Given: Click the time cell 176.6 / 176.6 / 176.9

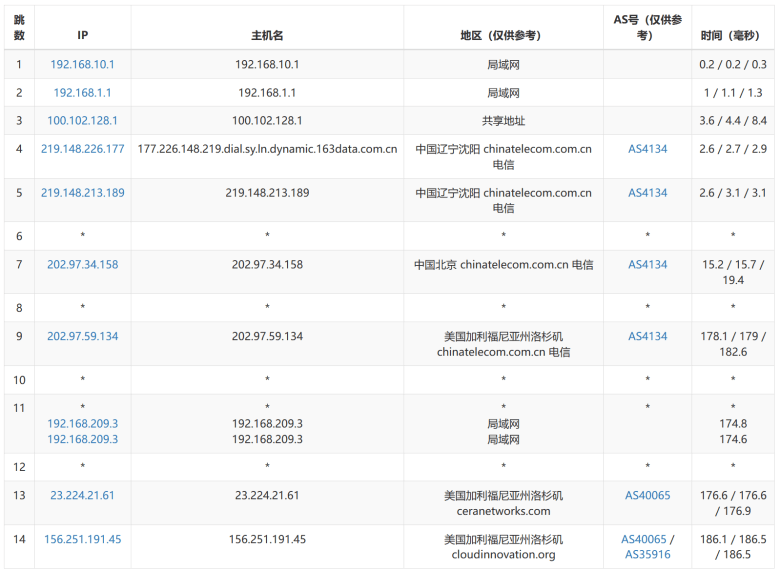Looking at the screenshot, I should 733,503.
